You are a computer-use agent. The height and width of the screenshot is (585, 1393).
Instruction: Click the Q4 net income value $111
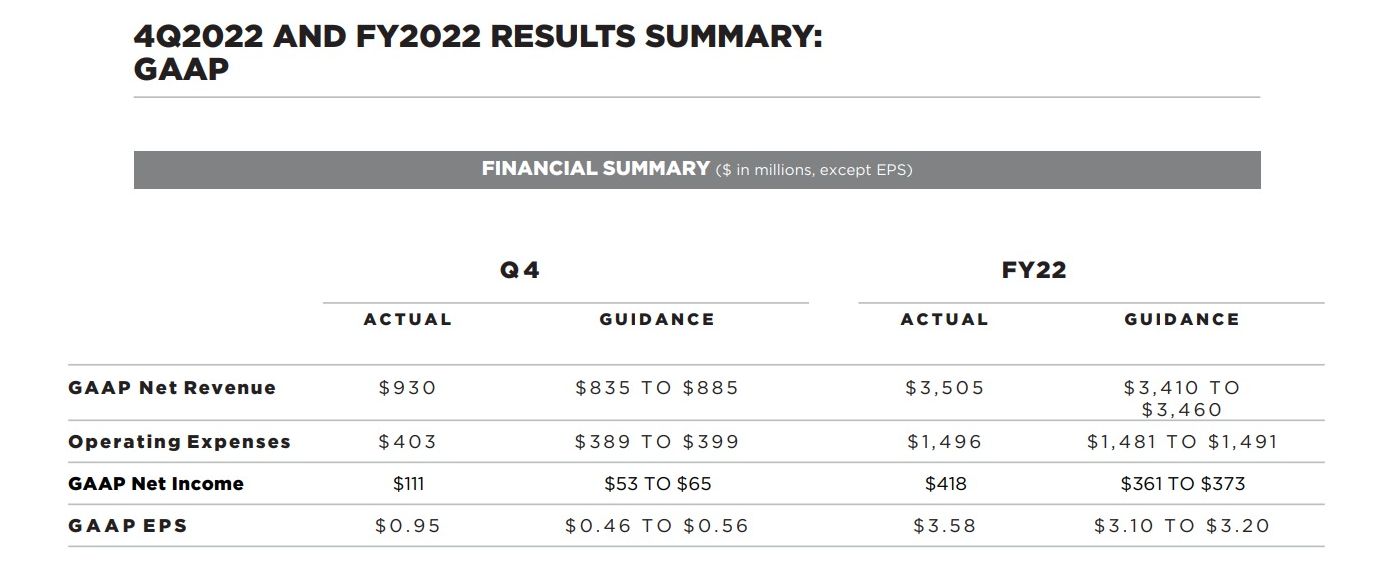click(x=408, y=484)
